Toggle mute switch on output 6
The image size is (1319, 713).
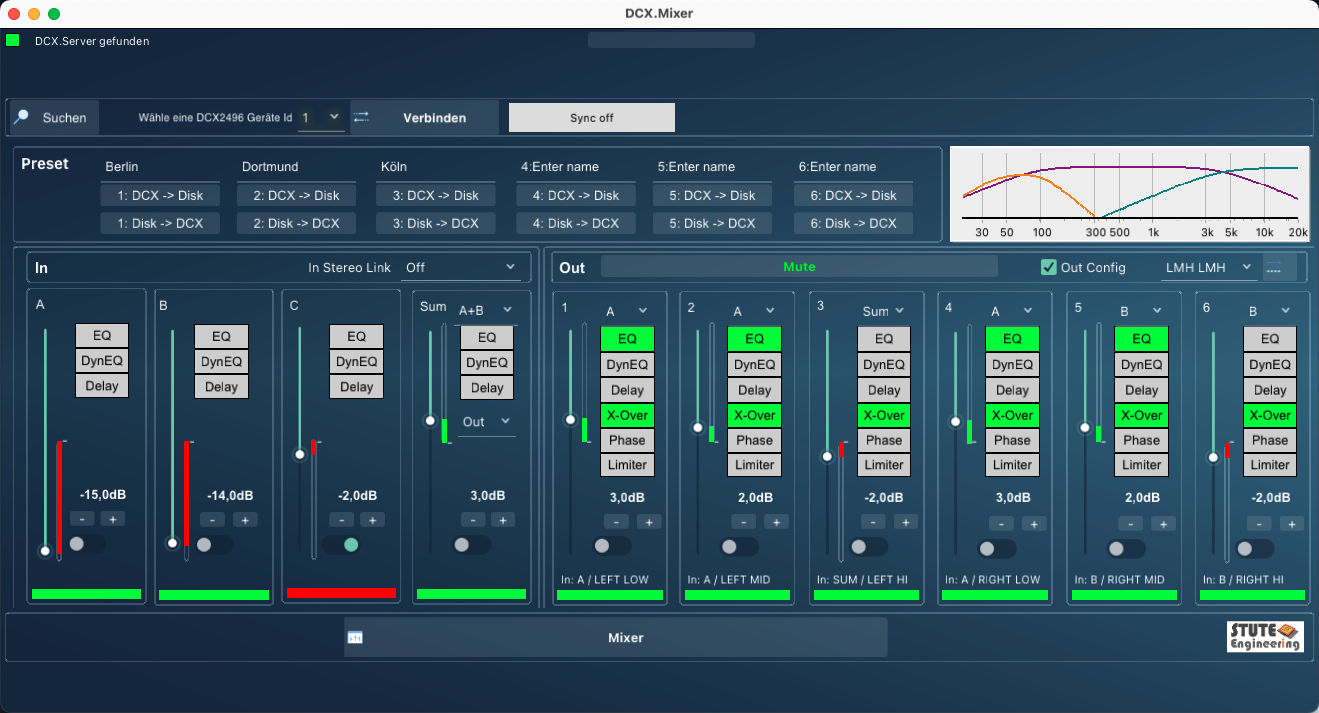coord(1255,549)
